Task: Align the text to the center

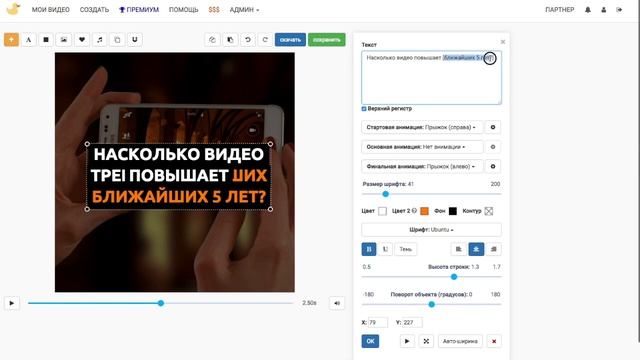Action: (x=476, y=249)
